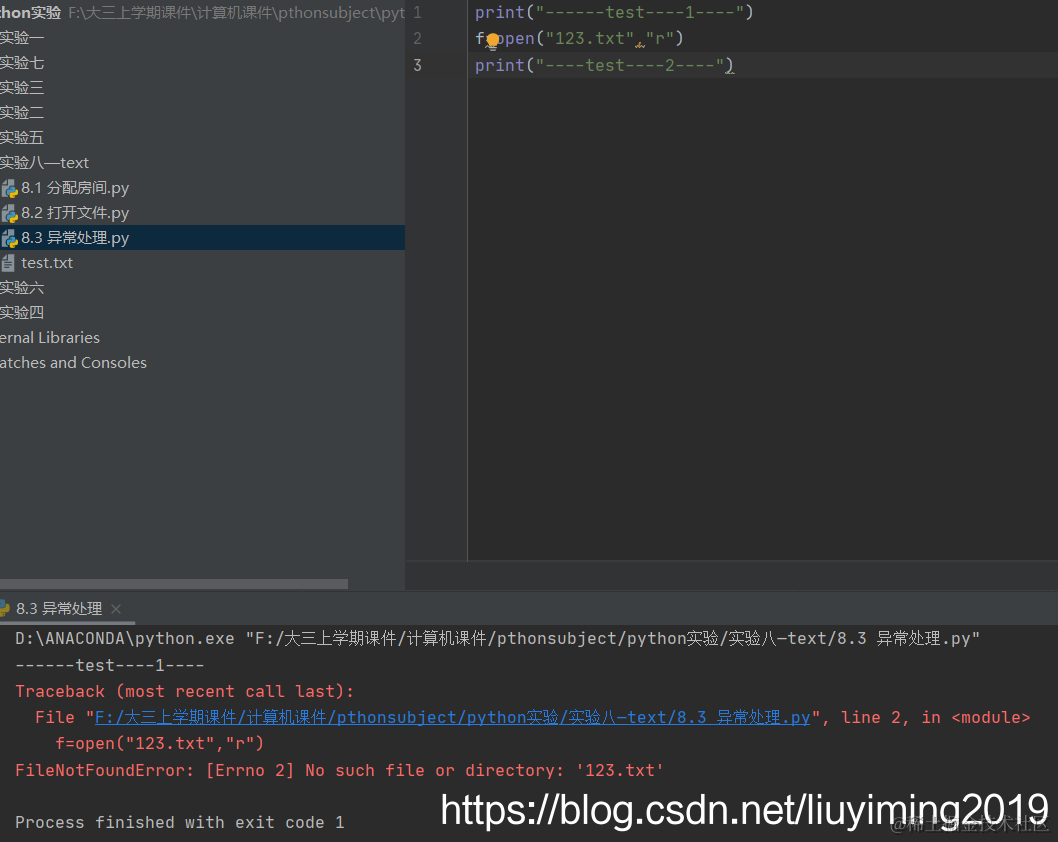Click the '------test----1----' console output line

pyautogui.click(x=109, y=665)
